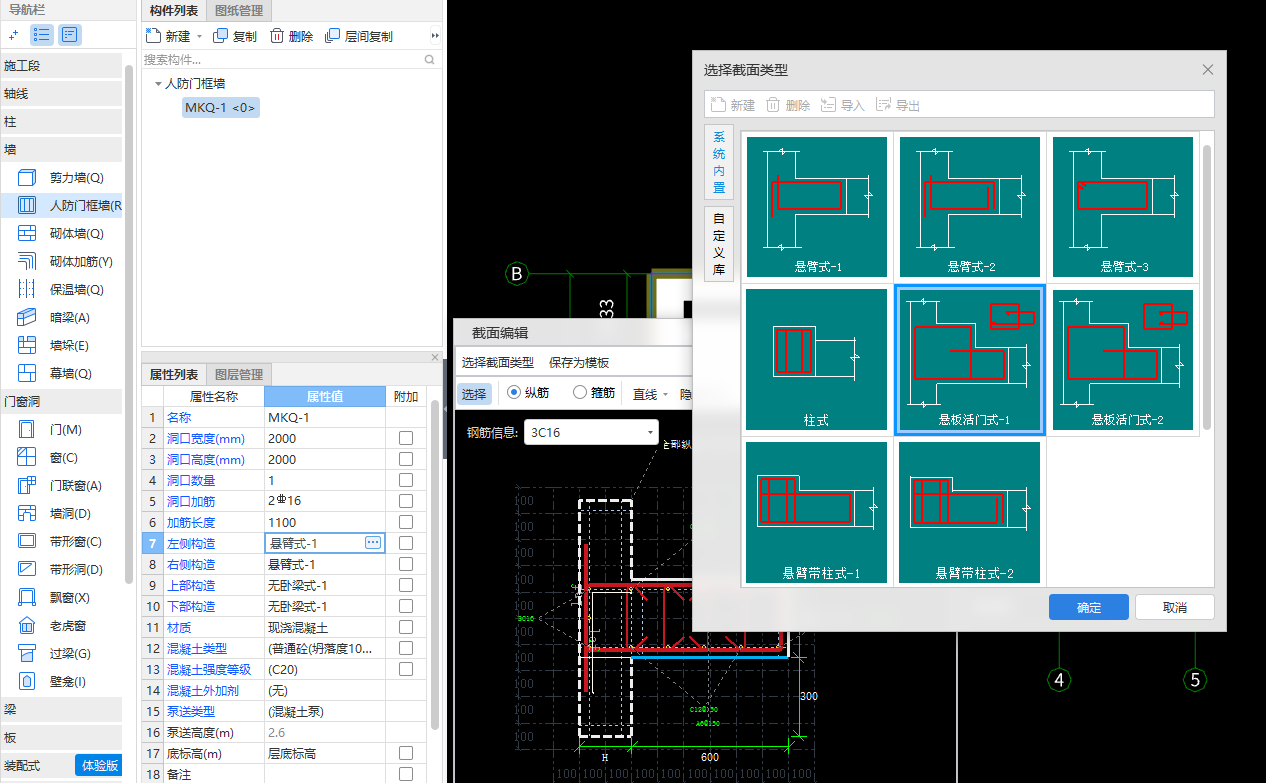
Task: Select 门联窗(A) component
Action: pyautogui.click(x=75, y=486)
